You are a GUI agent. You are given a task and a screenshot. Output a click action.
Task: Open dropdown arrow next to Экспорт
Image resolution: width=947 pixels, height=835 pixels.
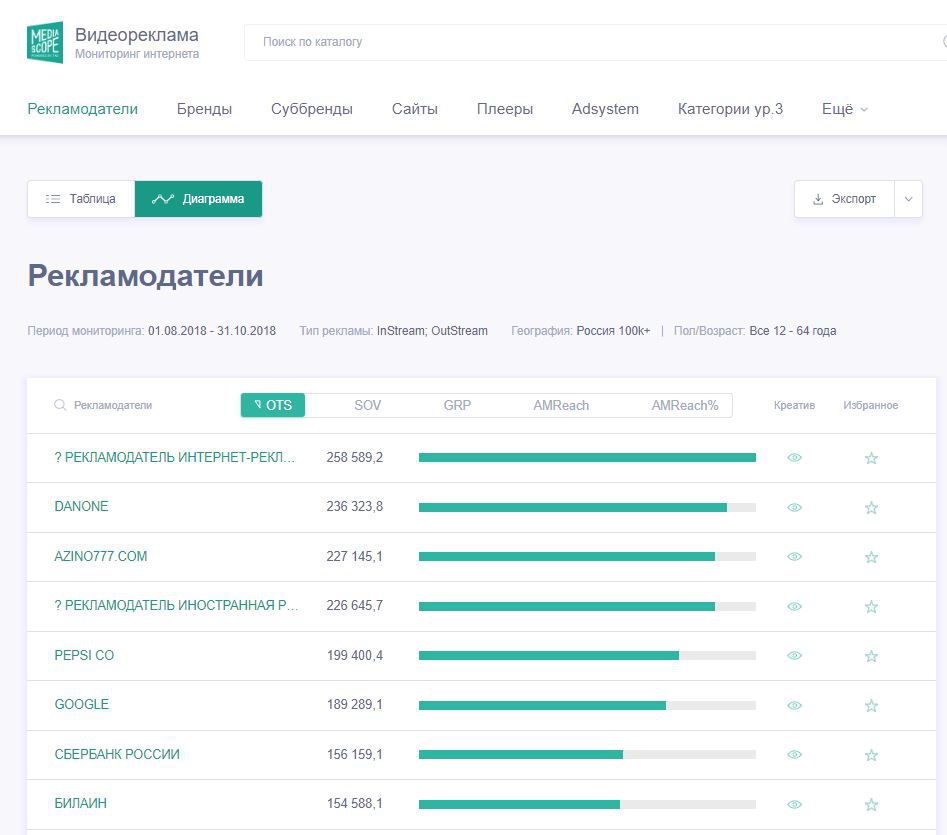tap(908, 199)
